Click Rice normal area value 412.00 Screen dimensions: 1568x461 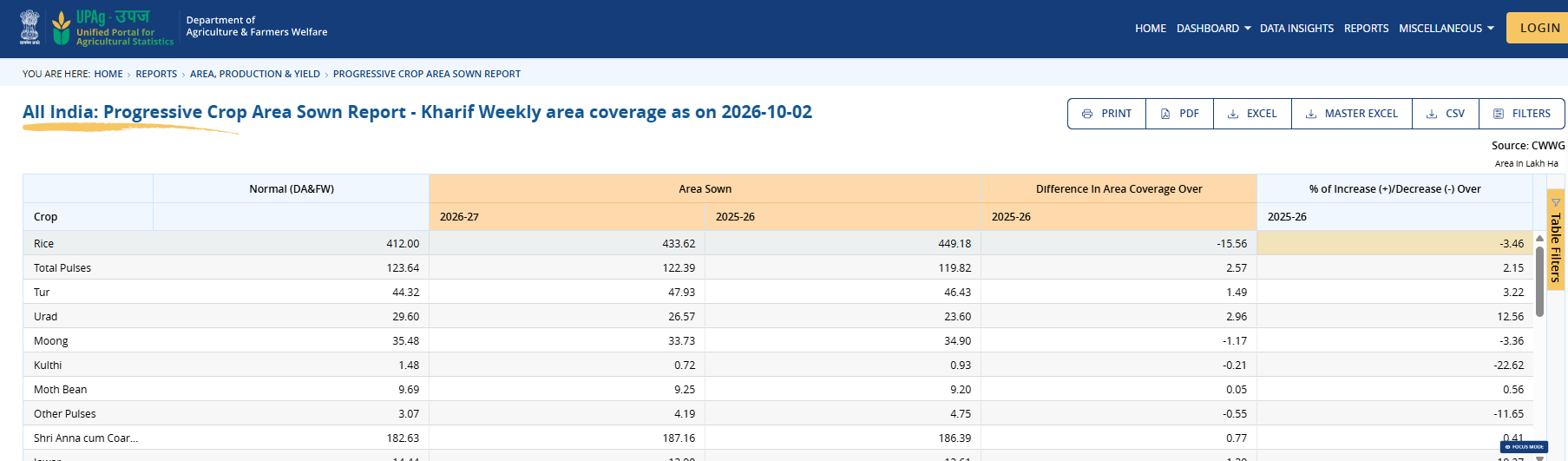tap(403, 244)
